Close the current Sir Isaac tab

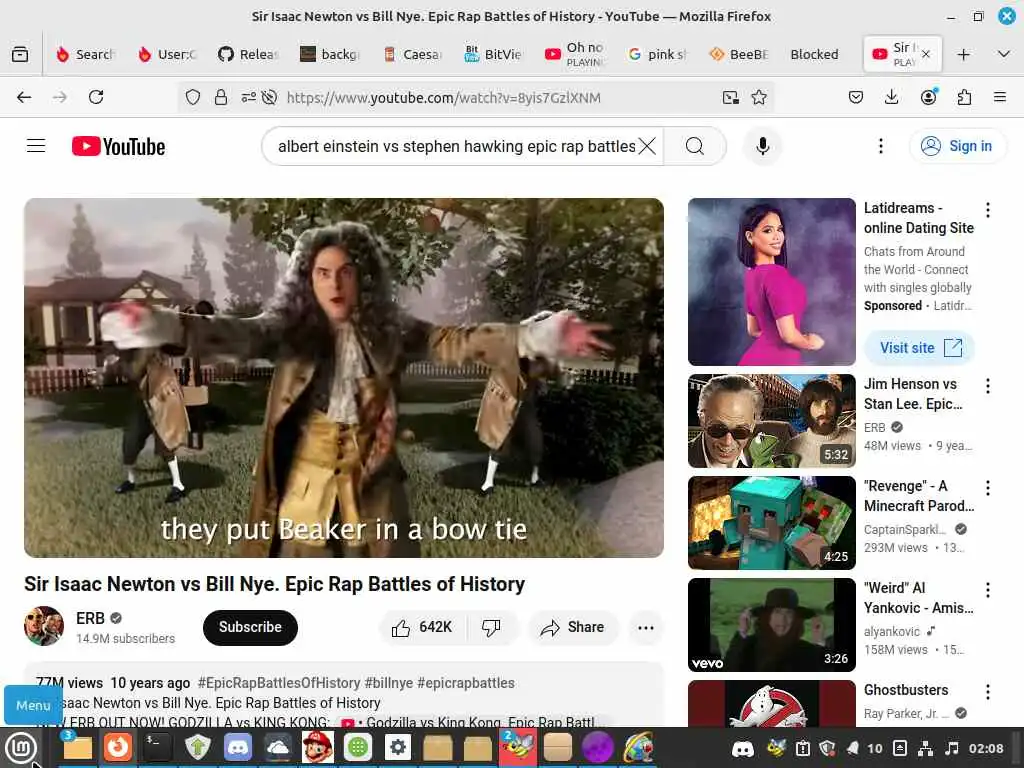pyautogui.click(x=925, y=54)
